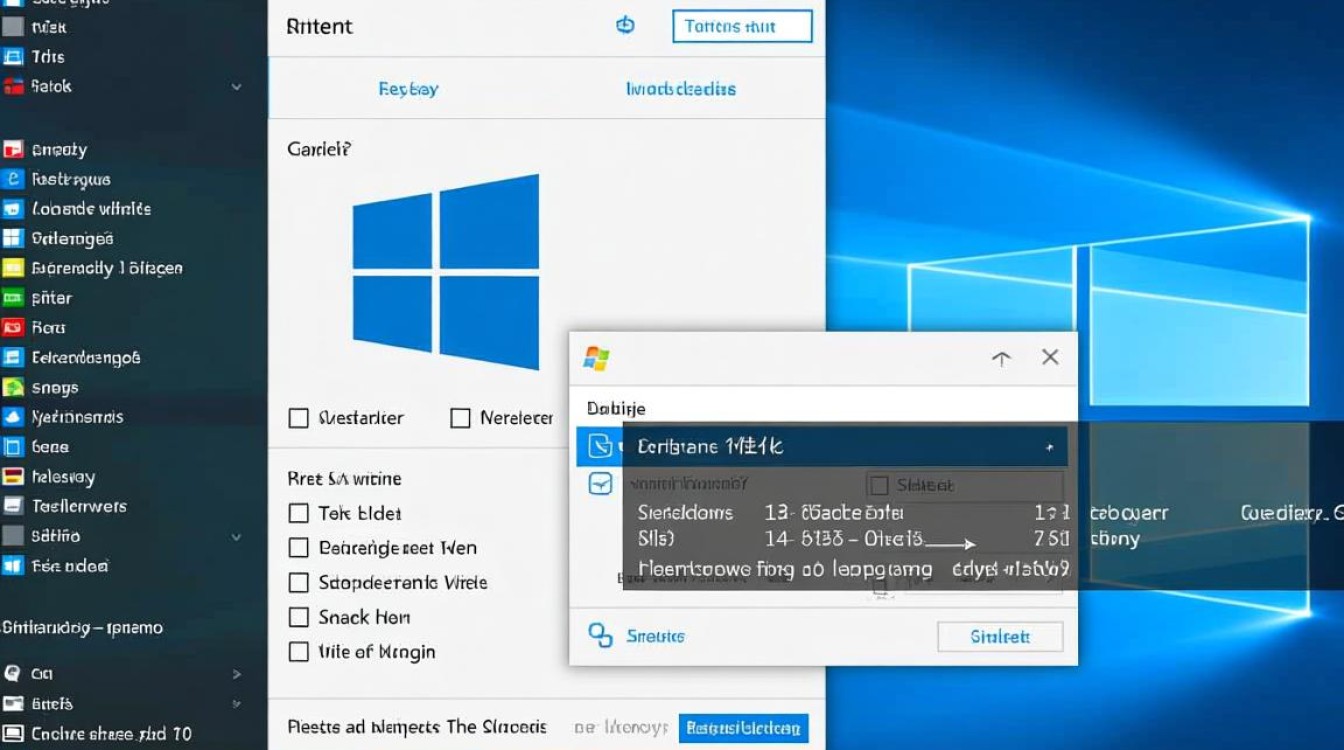Click the colorful Windows flag icon in dialog
This screenshot has height=750, width=1344.
click(597, 358)
